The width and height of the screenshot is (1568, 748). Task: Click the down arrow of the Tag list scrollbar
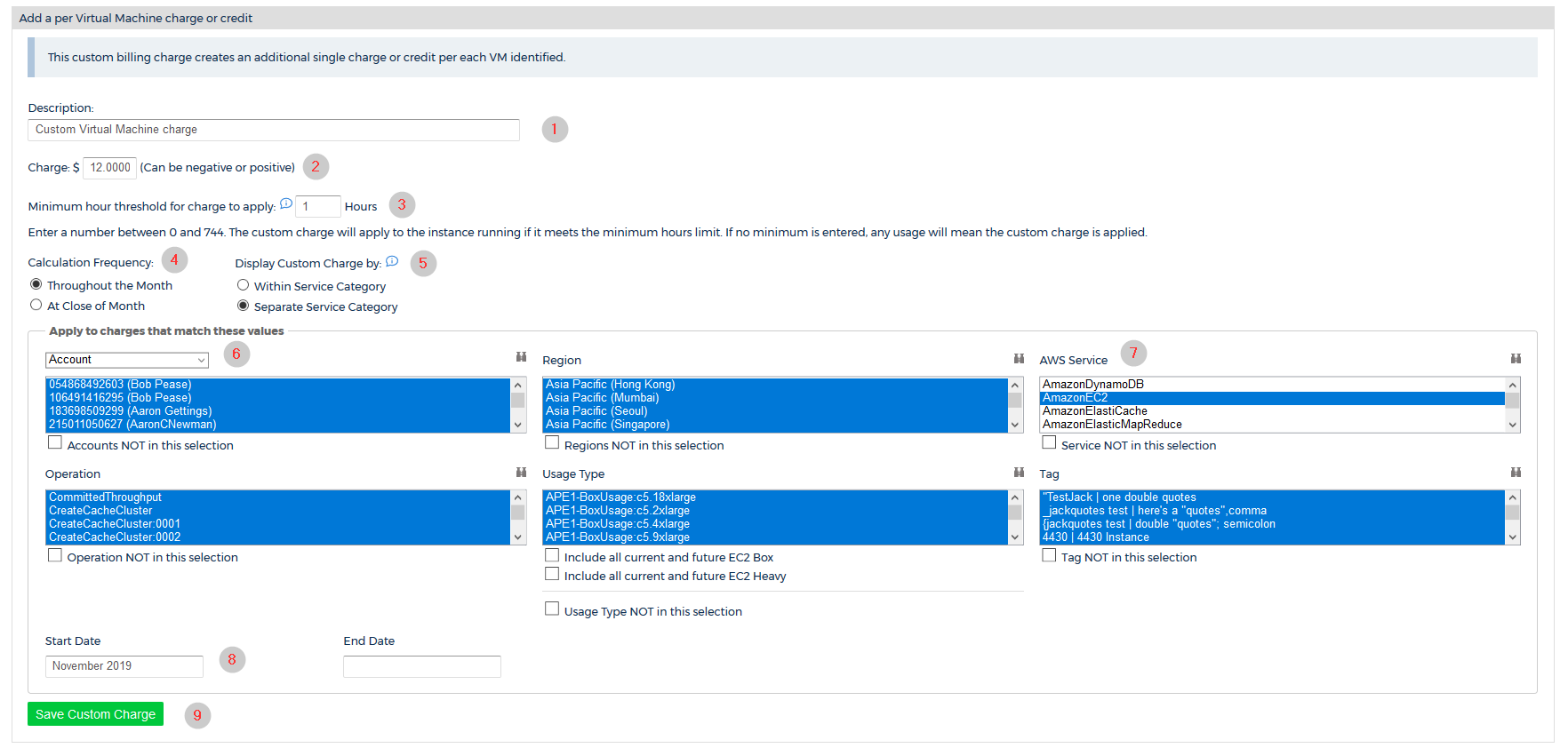tap(1512, 537)
